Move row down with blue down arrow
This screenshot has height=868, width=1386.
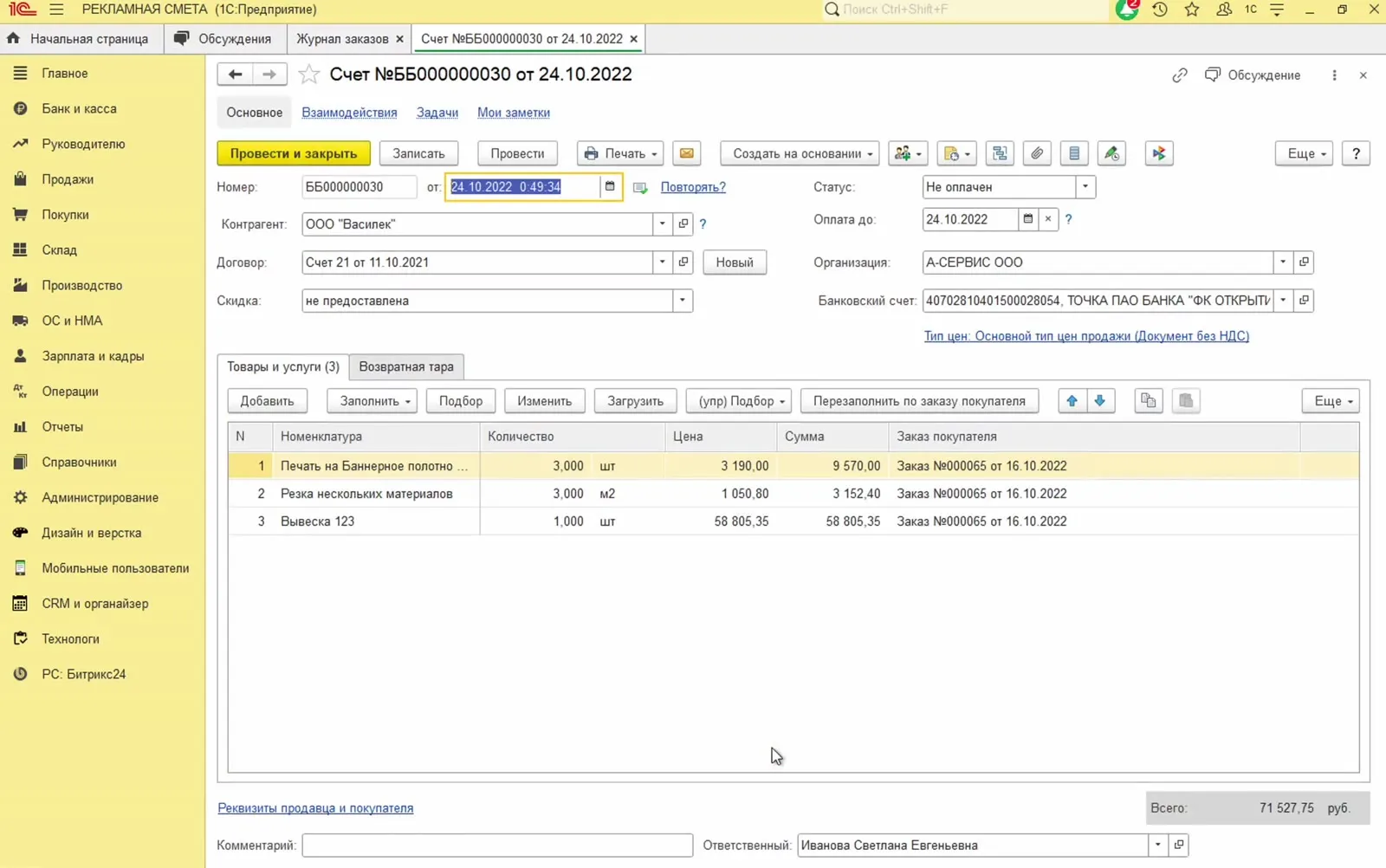click(1099, 401)
